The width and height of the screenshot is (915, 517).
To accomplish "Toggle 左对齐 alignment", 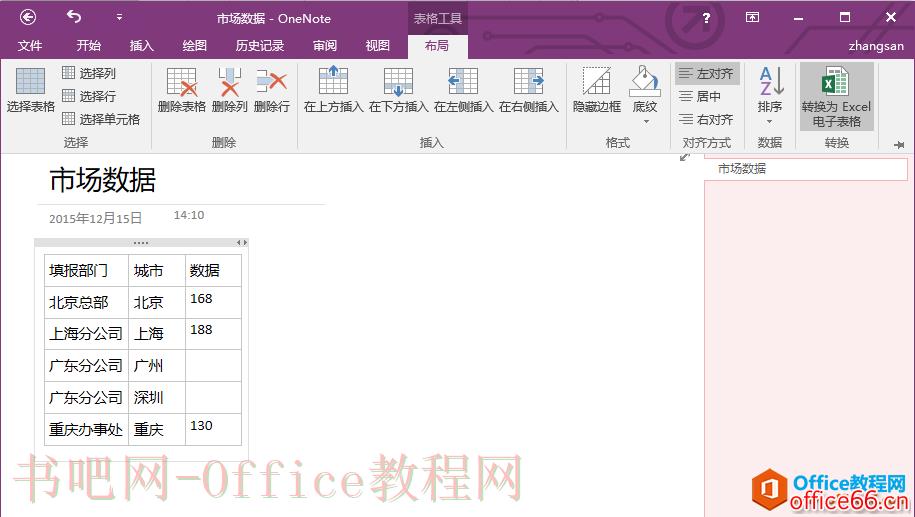I will pyautogui.click(x=707, y=74).
